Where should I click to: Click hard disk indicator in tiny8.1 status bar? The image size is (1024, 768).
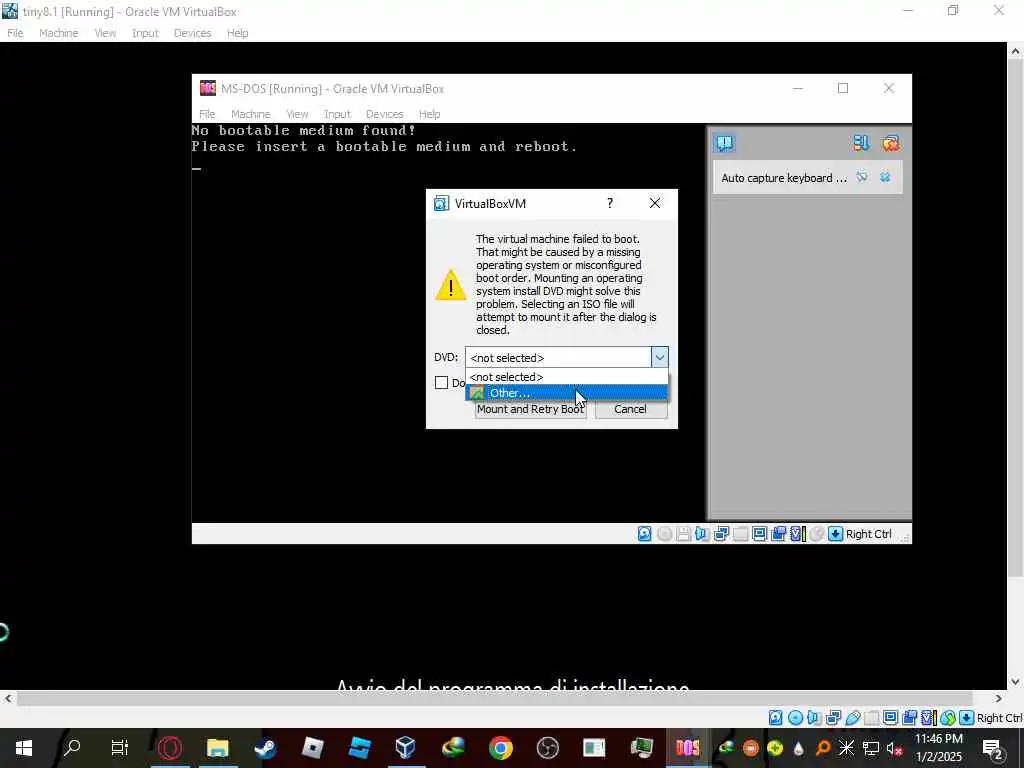click(x=775, y=718)
